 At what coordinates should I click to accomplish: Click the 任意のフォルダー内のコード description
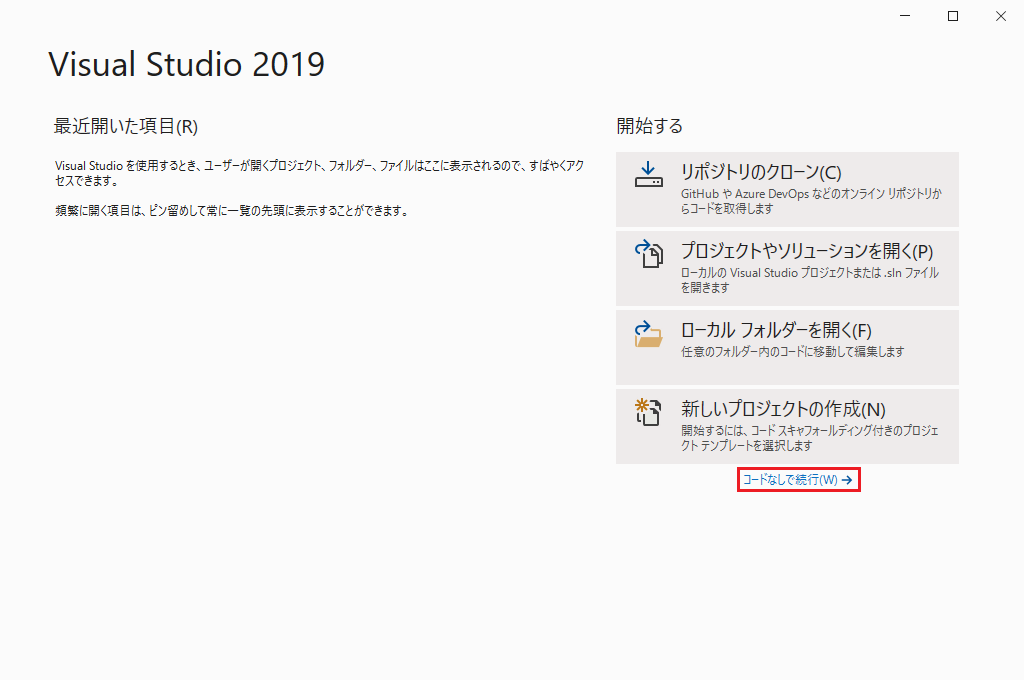click(x=792, y=352)
